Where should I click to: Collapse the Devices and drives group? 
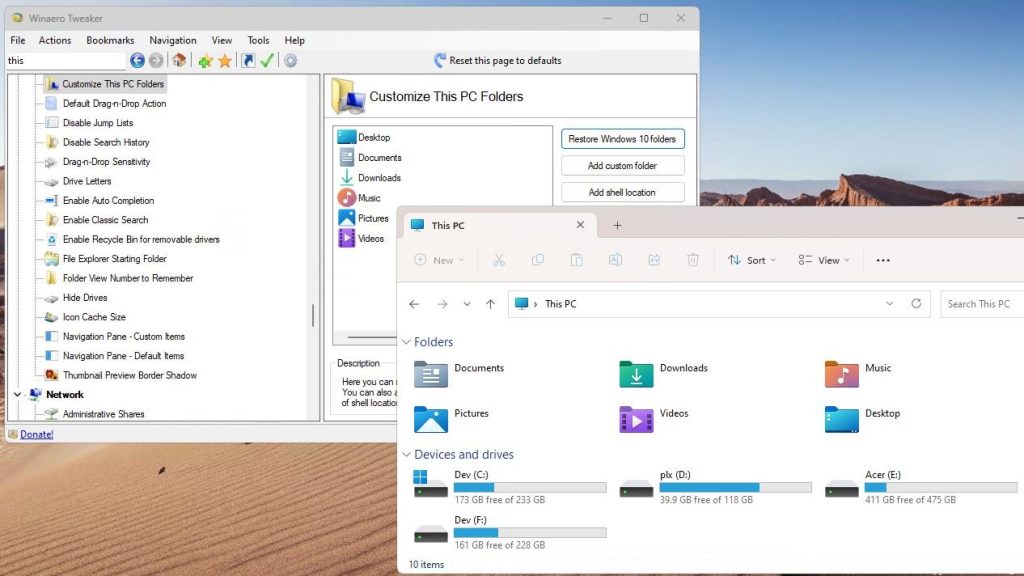[406, 455]
